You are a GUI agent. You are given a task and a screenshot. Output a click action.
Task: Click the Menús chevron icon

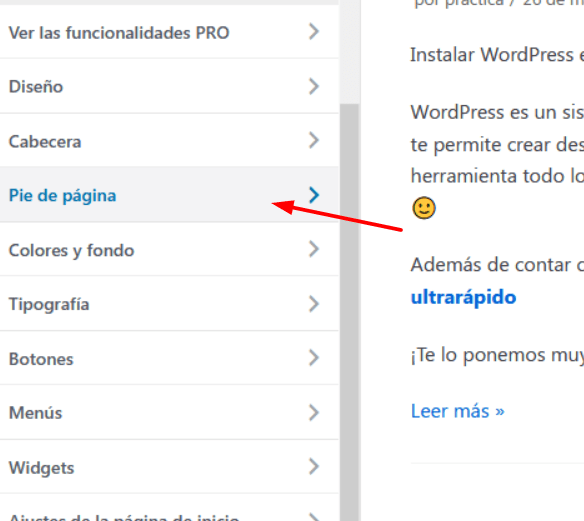[314, 412]
